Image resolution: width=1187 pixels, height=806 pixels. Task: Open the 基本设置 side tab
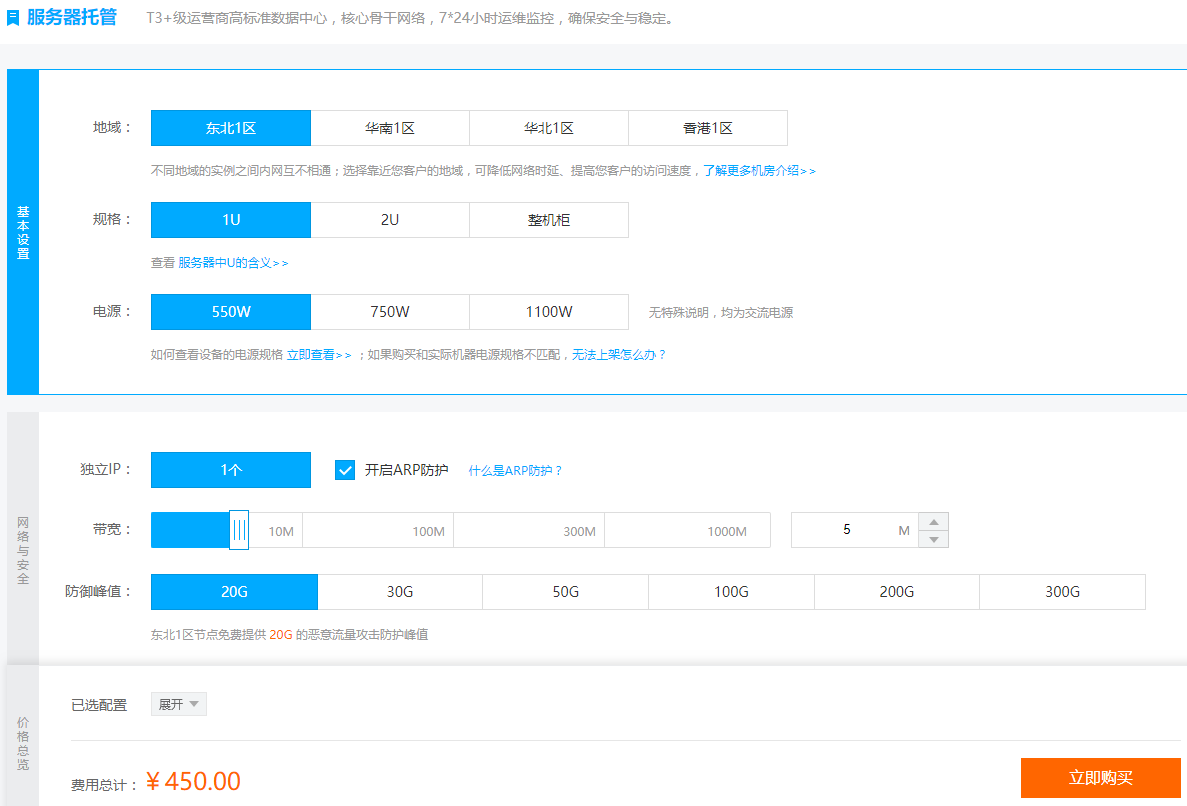23,232
